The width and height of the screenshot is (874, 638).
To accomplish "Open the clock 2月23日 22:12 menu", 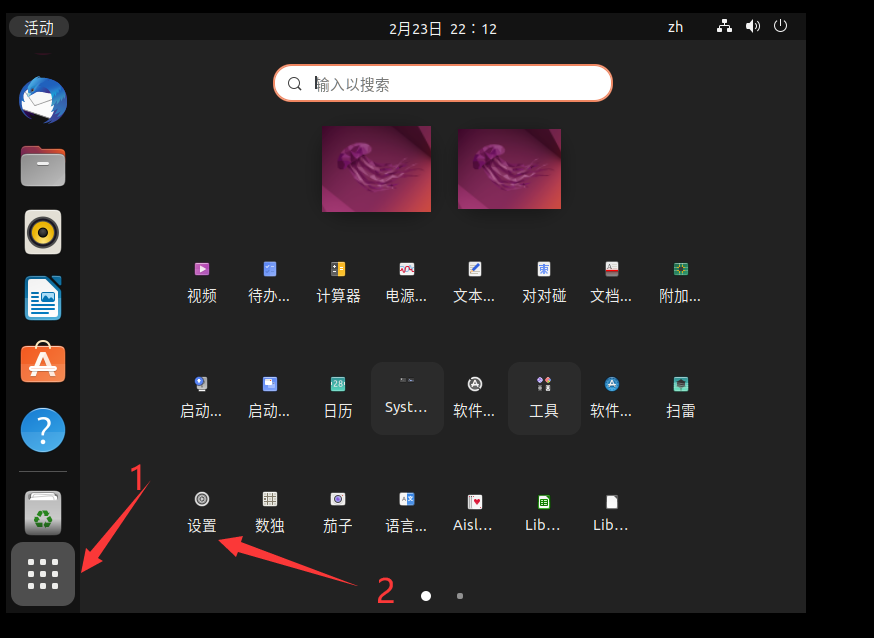I will click(x=443, y=28).
